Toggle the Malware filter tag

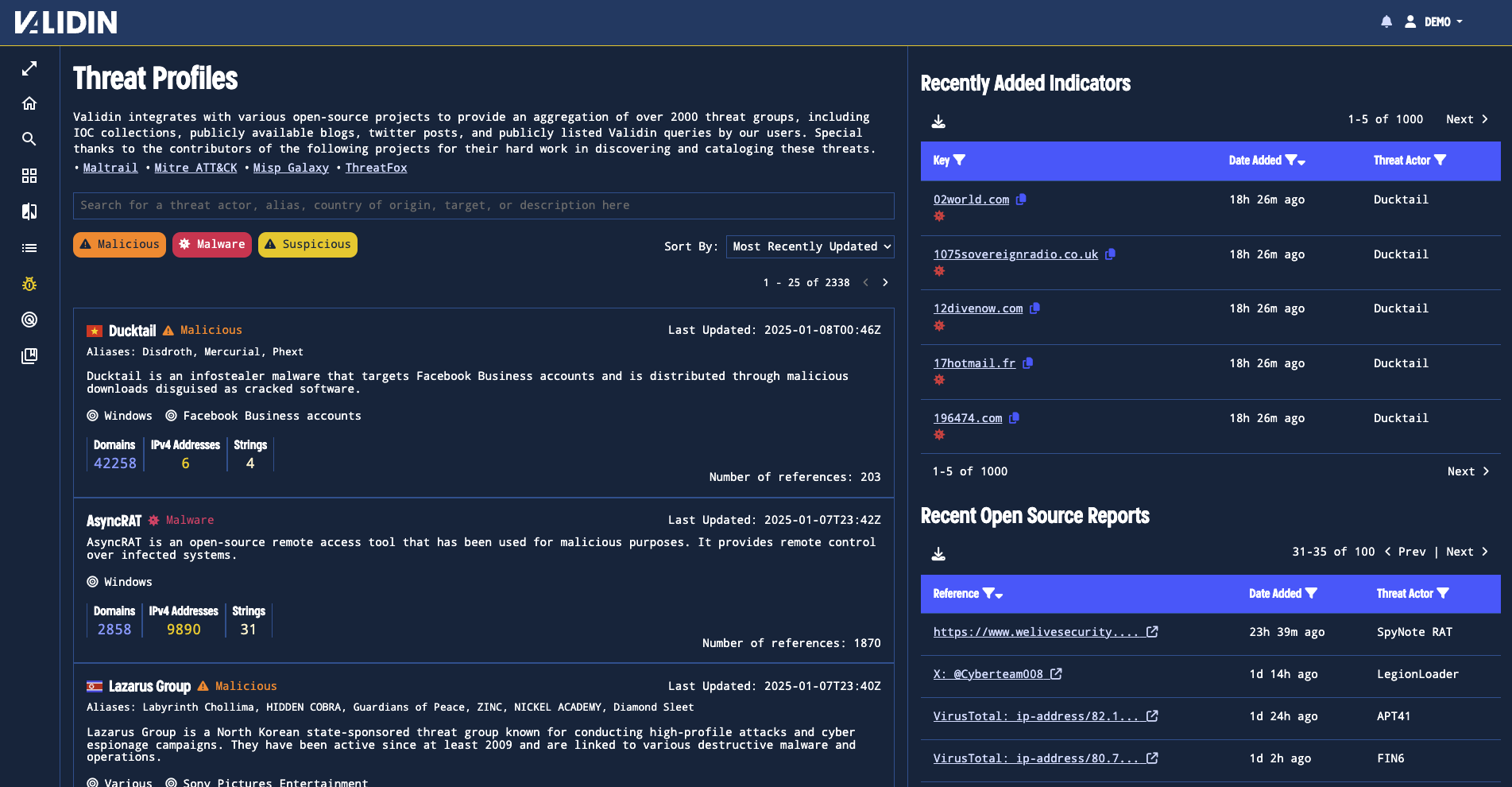(212, 245)
